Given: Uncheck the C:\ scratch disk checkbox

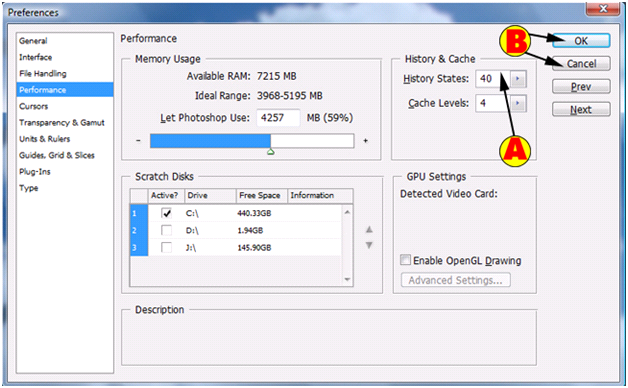Looking at the screenshot, I should pos(166,213).
